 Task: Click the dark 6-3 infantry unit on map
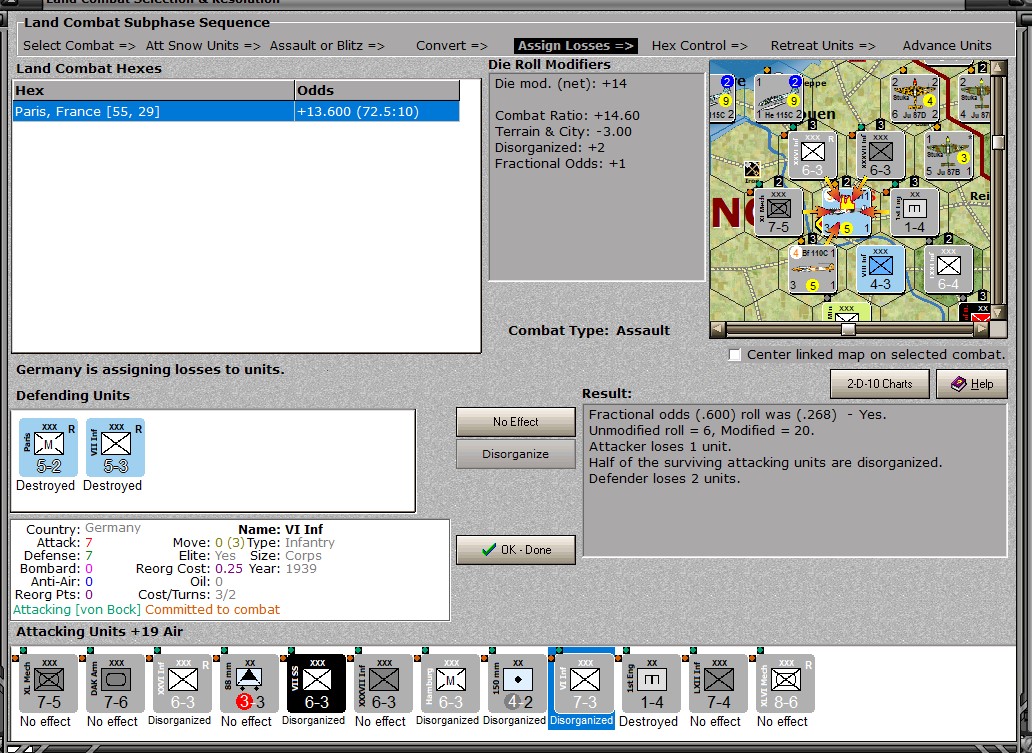pyautogui.click(x=881, y=155)
